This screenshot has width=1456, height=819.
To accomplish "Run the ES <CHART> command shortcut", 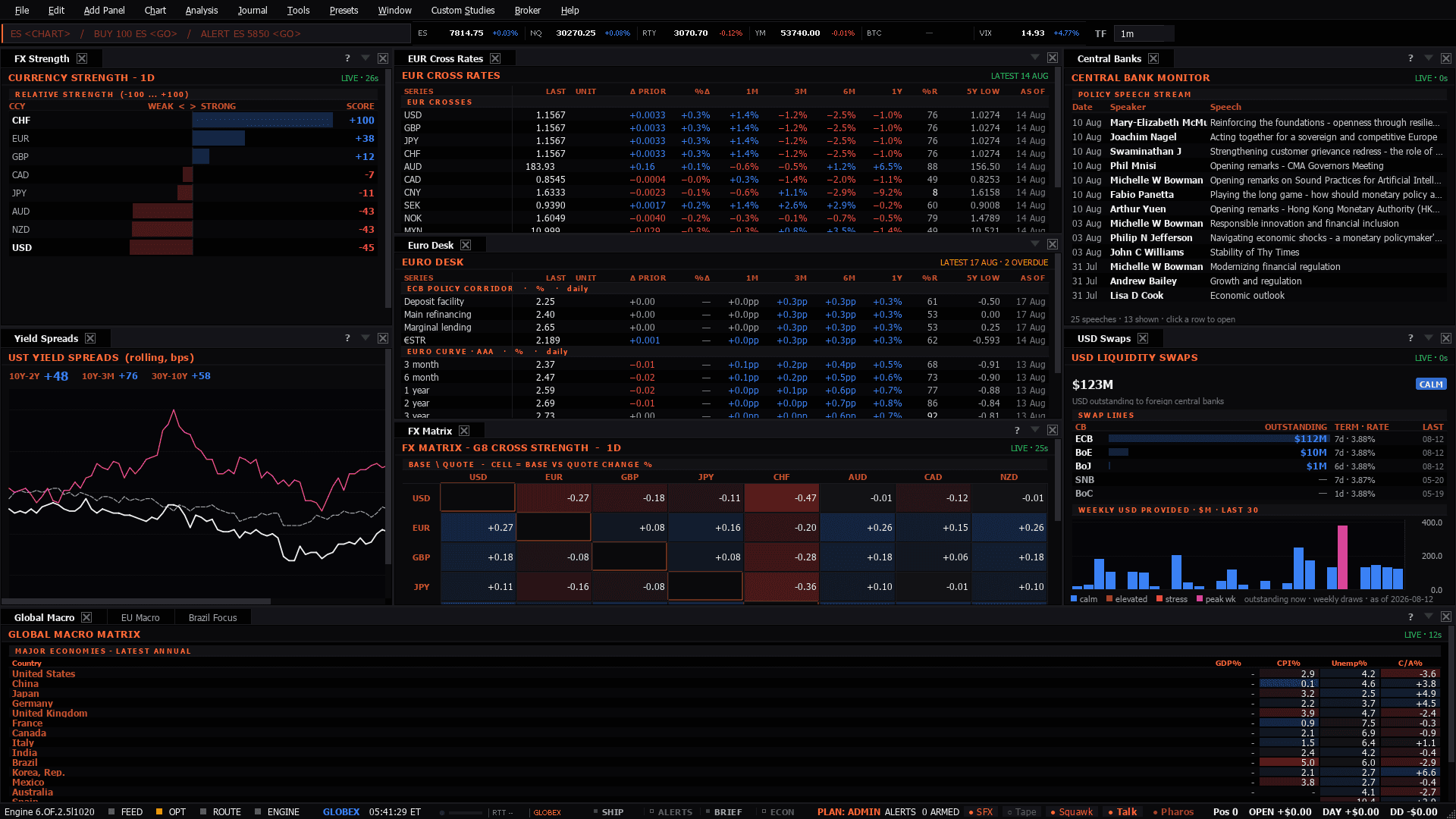I will pyautogui.click(x=40, y=33).
